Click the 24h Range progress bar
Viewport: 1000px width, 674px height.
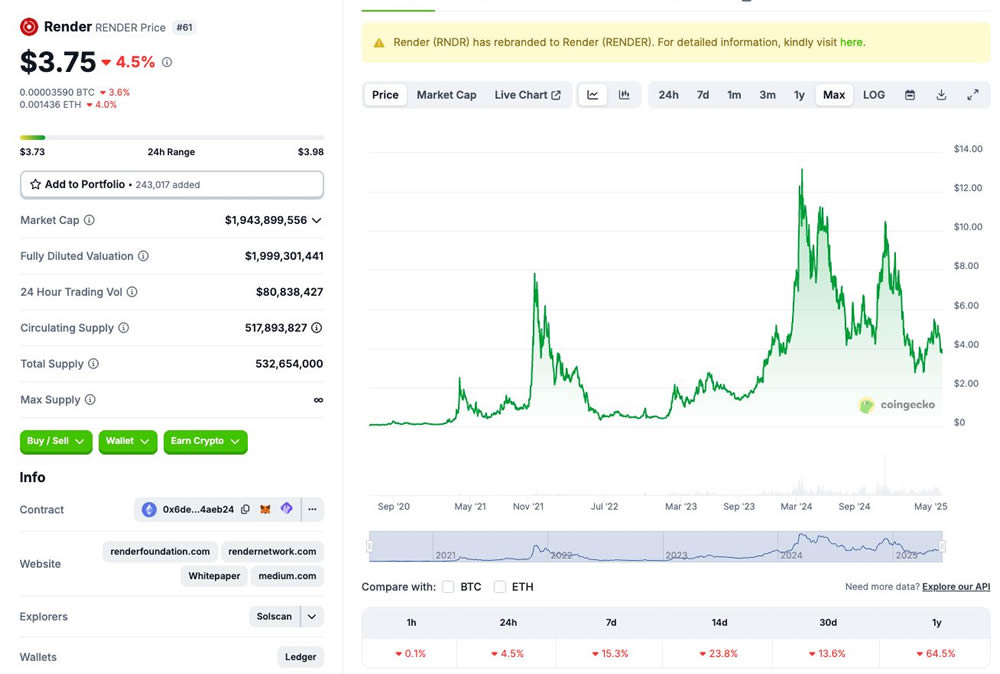(x=172, y=137)
